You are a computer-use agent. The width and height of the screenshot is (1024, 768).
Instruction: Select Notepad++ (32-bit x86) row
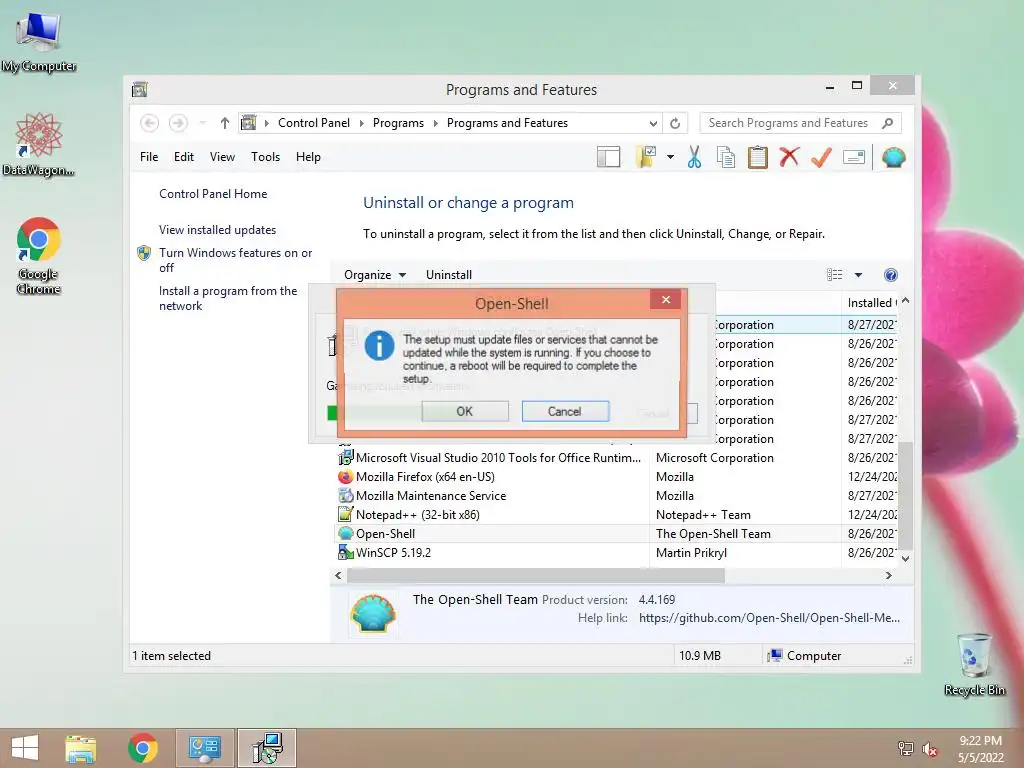coord(617,515)
